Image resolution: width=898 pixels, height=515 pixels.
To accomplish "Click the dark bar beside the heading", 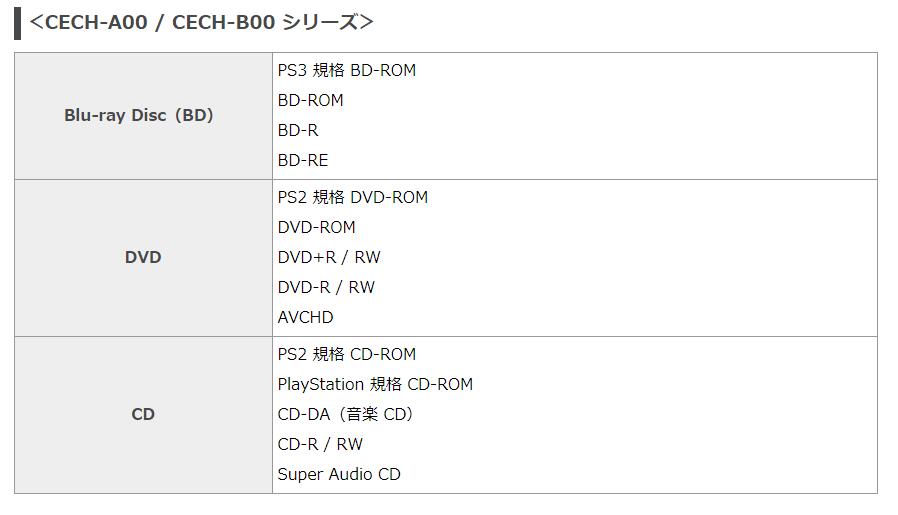I will click(17, 22).
